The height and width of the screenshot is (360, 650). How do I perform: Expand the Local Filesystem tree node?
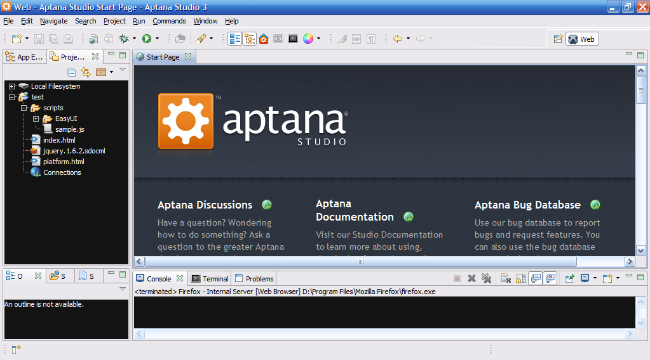click(x=12, y=86)
